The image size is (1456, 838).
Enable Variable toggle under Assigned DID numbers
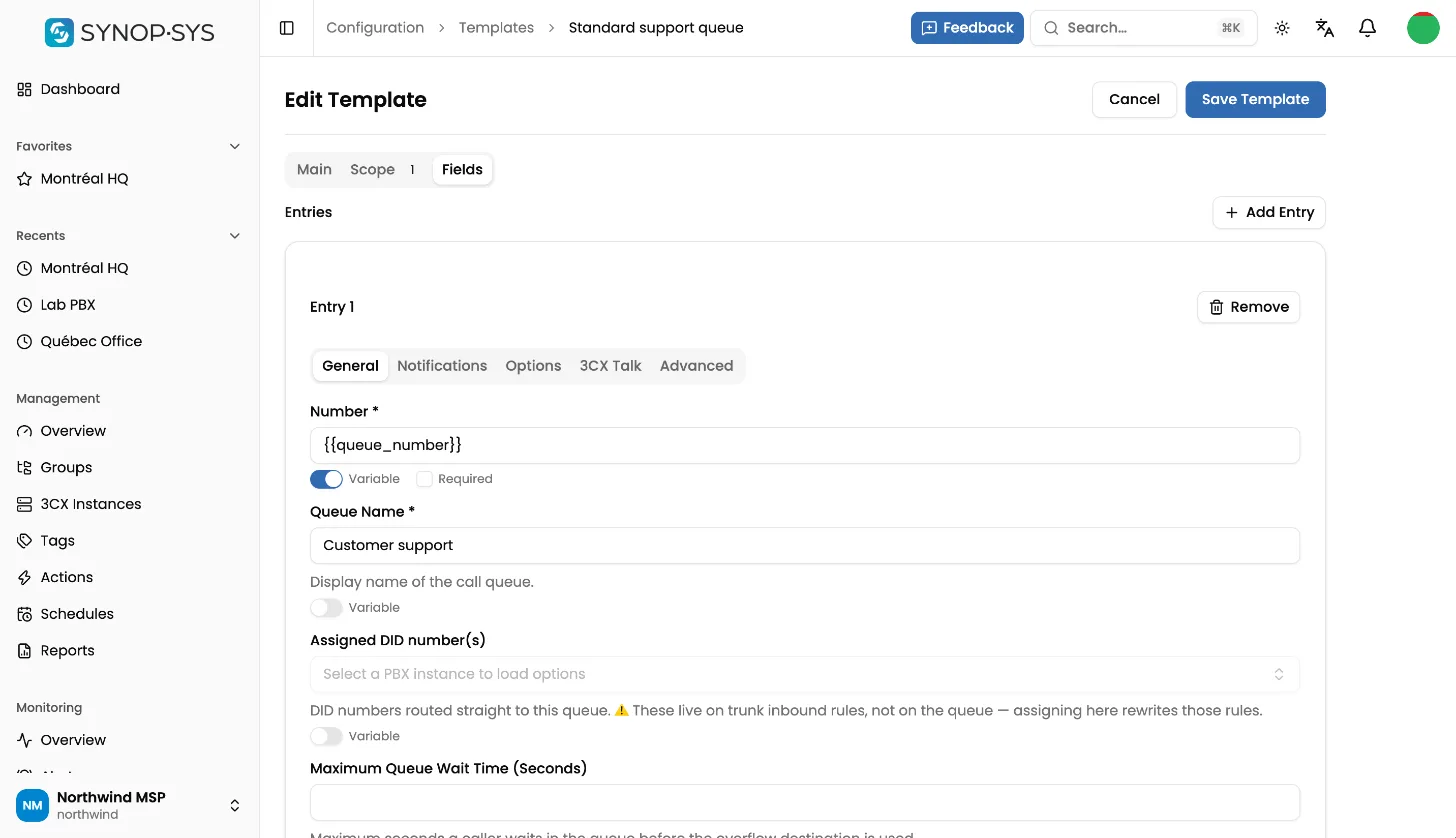[326, 736]
